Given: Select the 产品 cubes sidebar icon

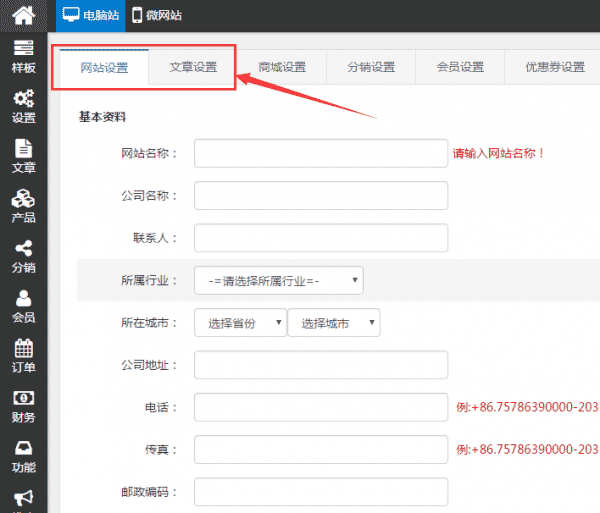Looking at the screenshot, I should coord(23,206).
